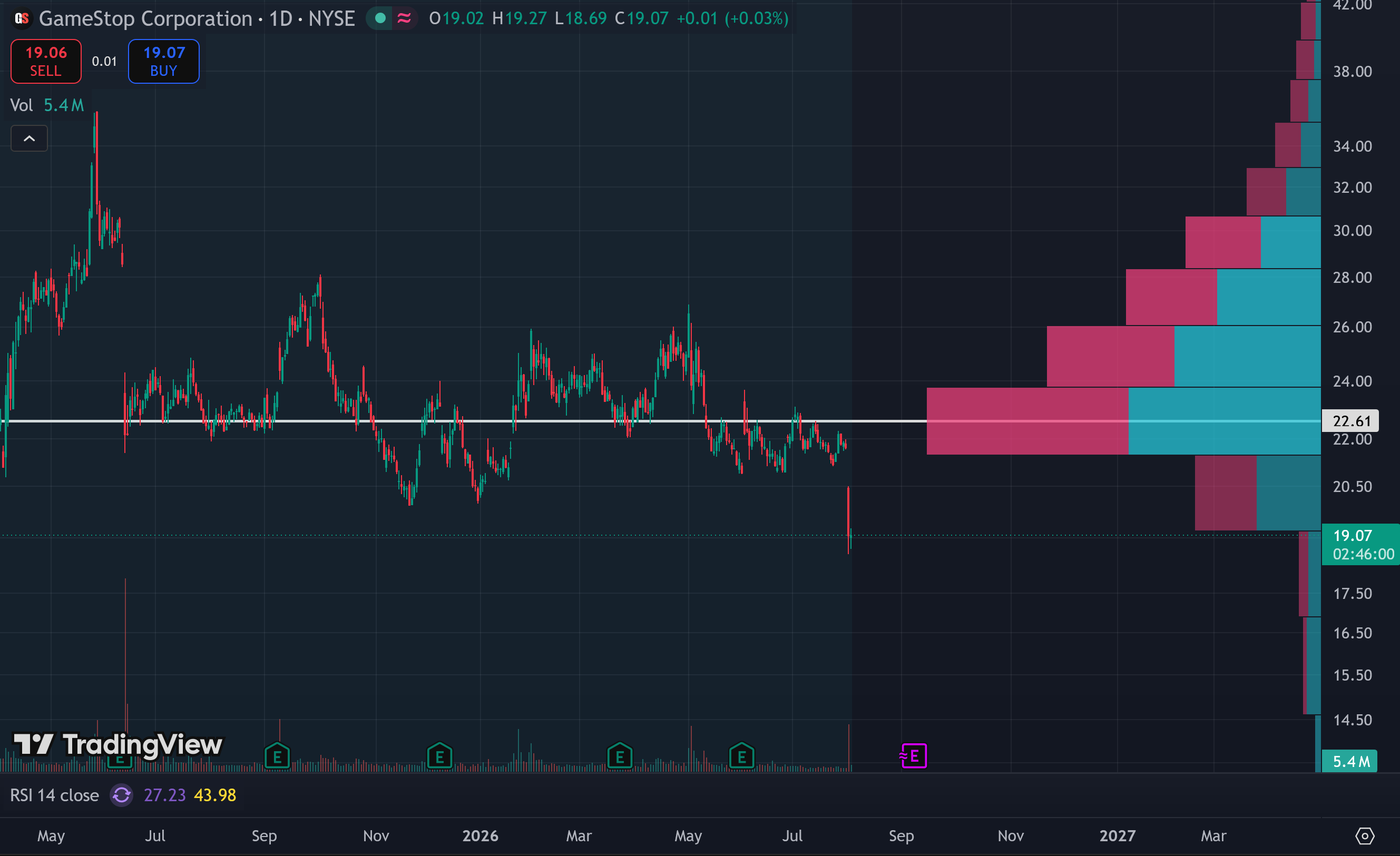Click the change value +0.01 (+0.03%)
The image size is (1400, 856).
pyautogui.click(x=732, y=19)
